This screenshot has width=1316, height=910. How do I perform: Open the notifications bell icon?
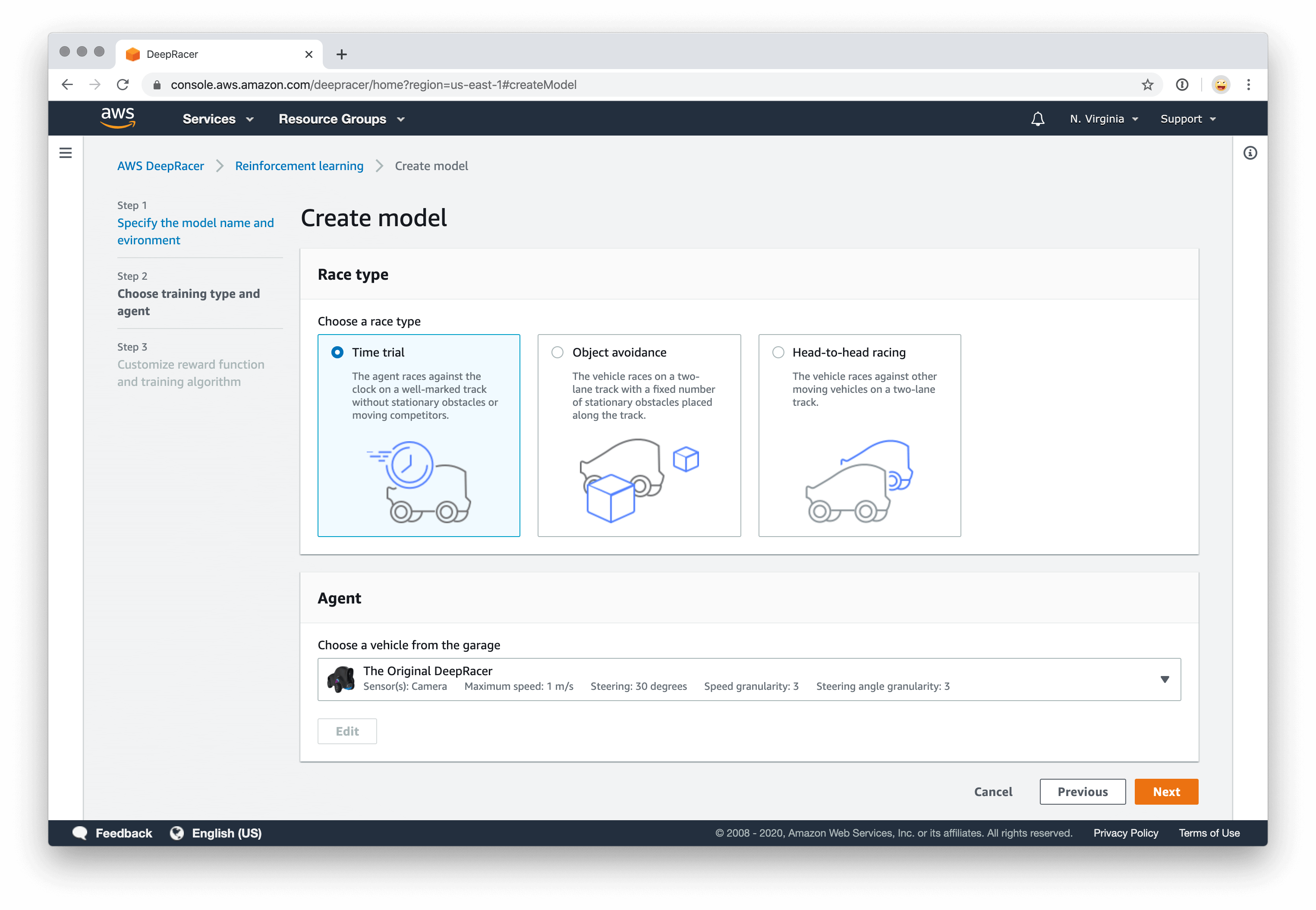1037,119
